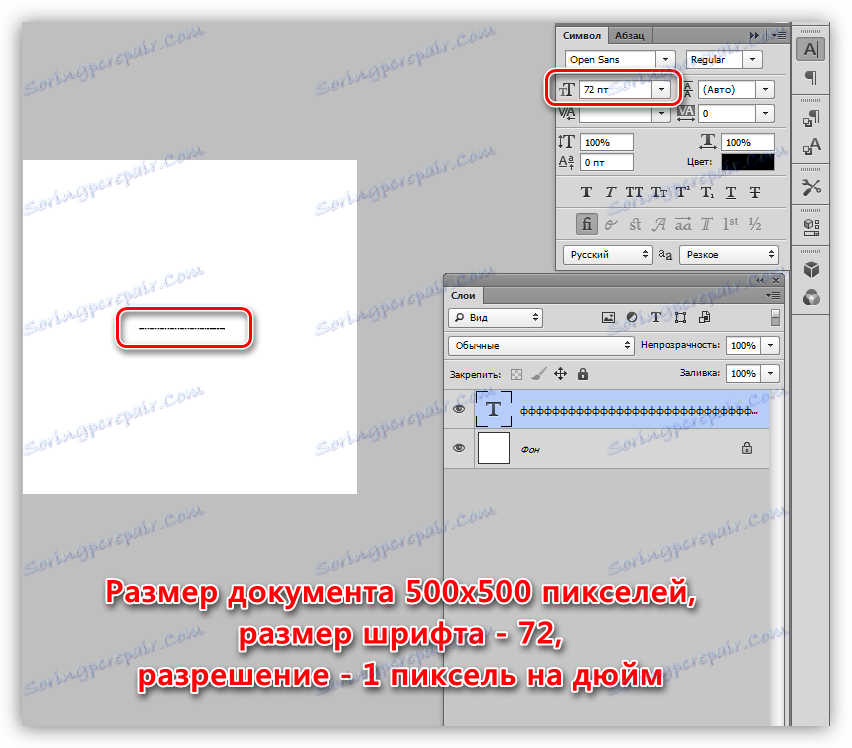Open Properties panel icon in dock

point(811,227)
